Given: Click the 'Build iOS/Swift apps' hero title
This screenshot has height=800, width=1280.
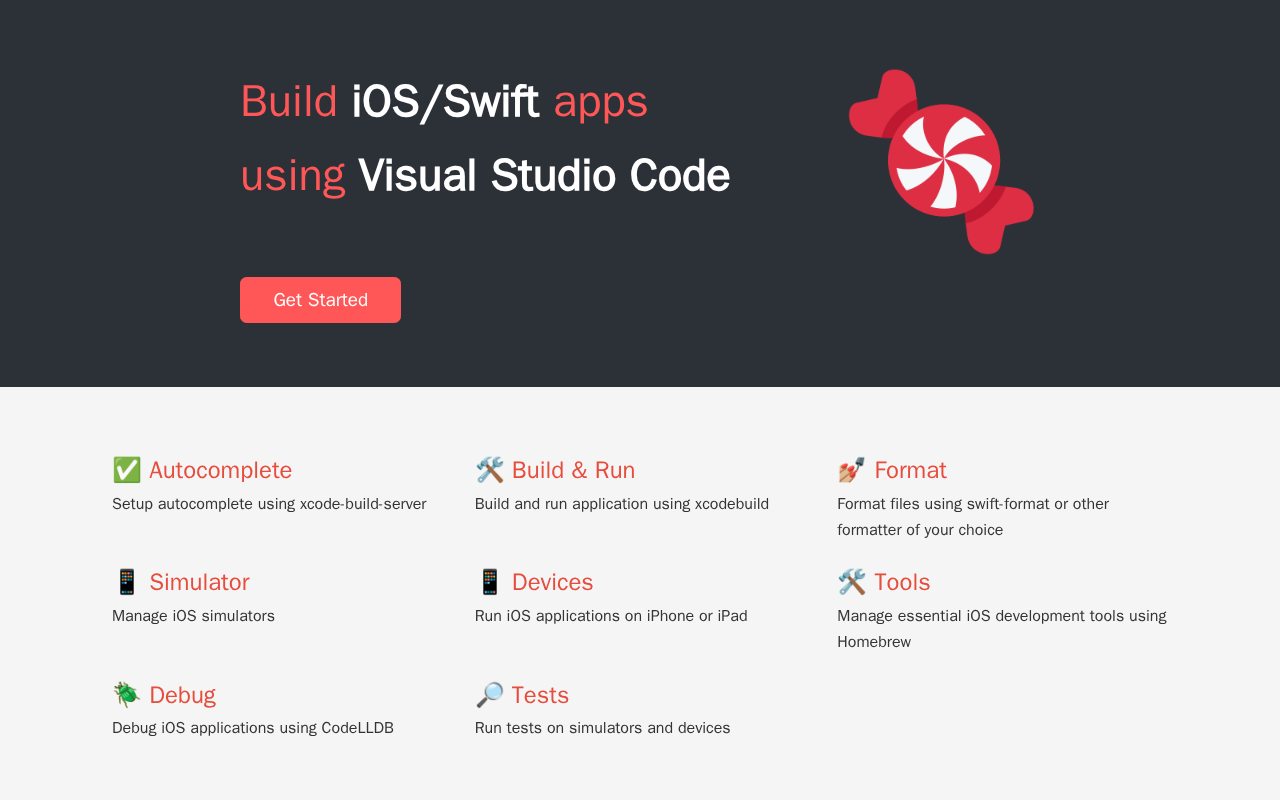Looking at the screenshot, I should [x=444, y=102].
